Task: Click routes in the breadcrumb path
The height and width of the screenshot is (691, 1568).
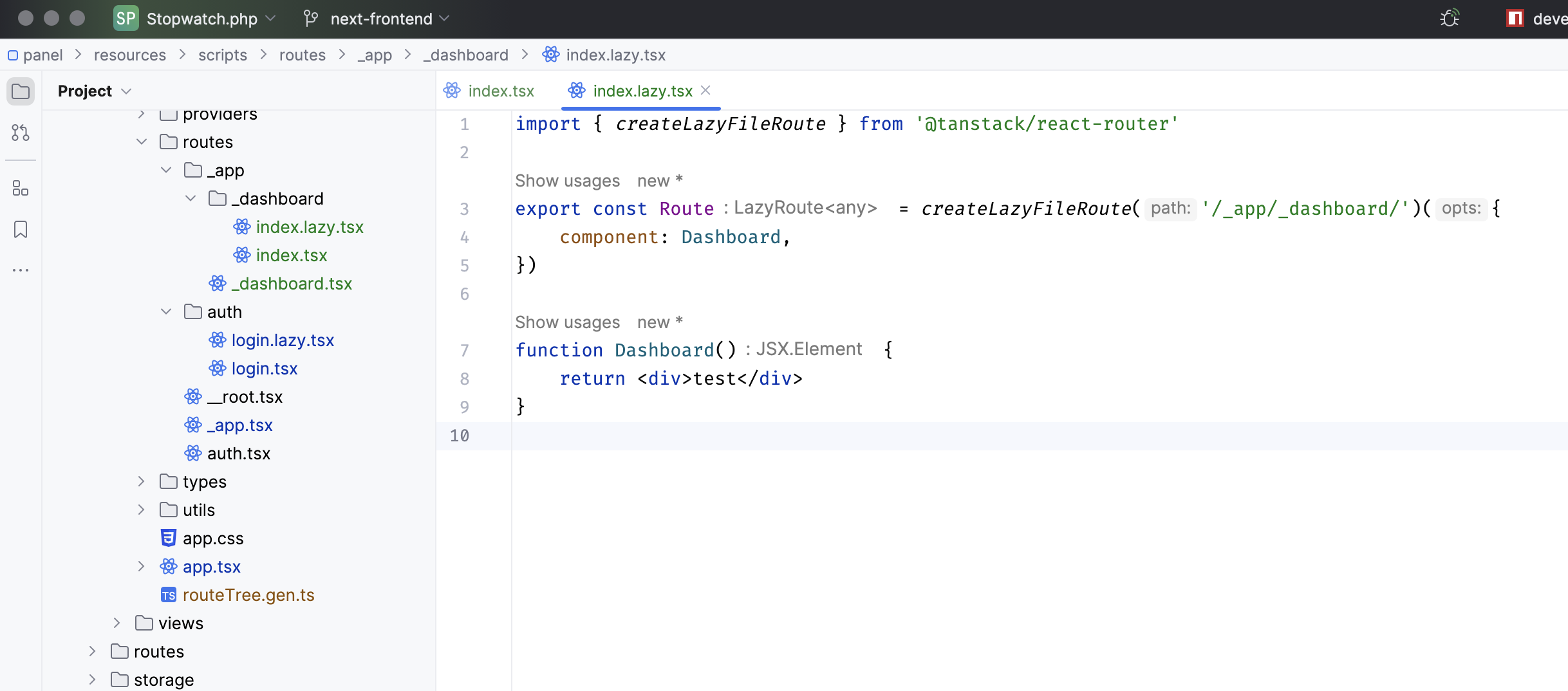Action: [x=303, y=55]
